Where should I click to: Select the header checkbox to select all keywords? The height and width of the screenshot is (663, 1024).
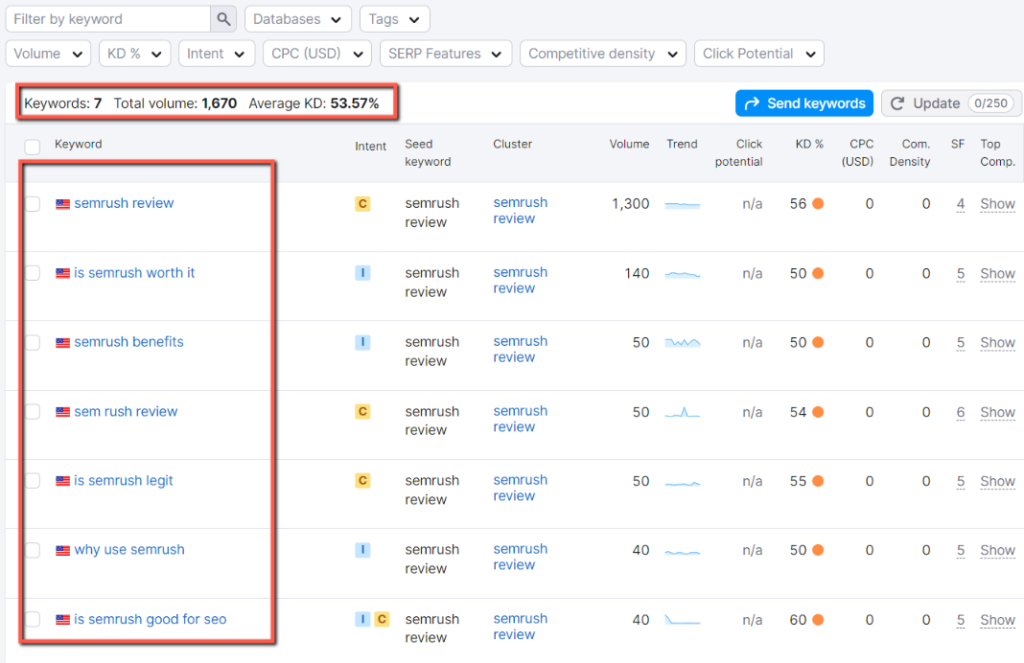click(x=31, y=145)
